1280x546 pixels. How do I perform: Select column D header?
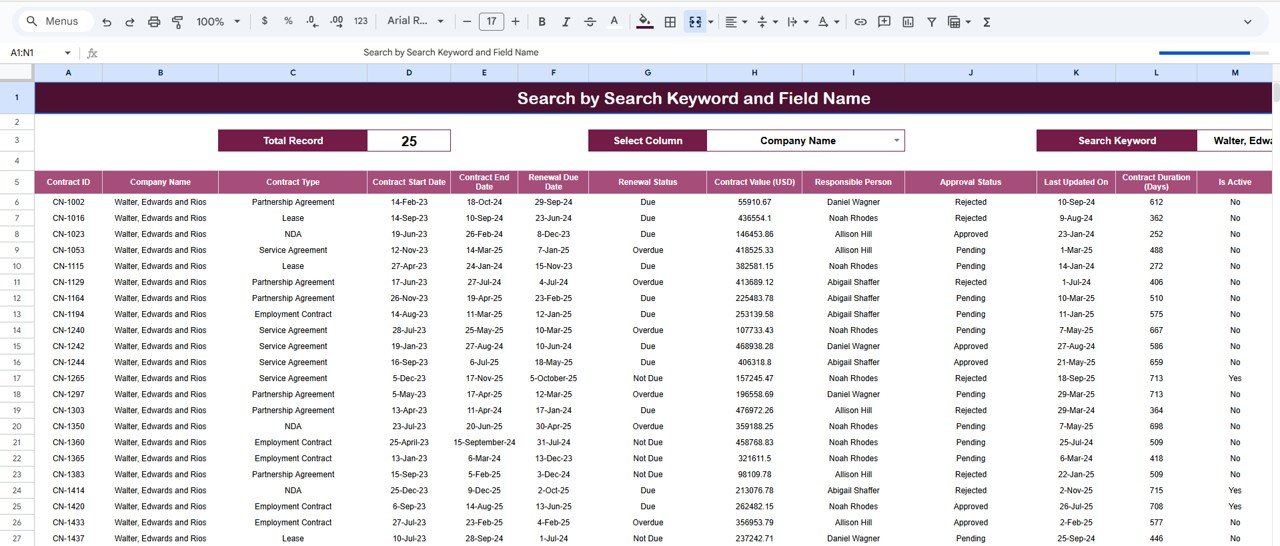pos(408,73)
